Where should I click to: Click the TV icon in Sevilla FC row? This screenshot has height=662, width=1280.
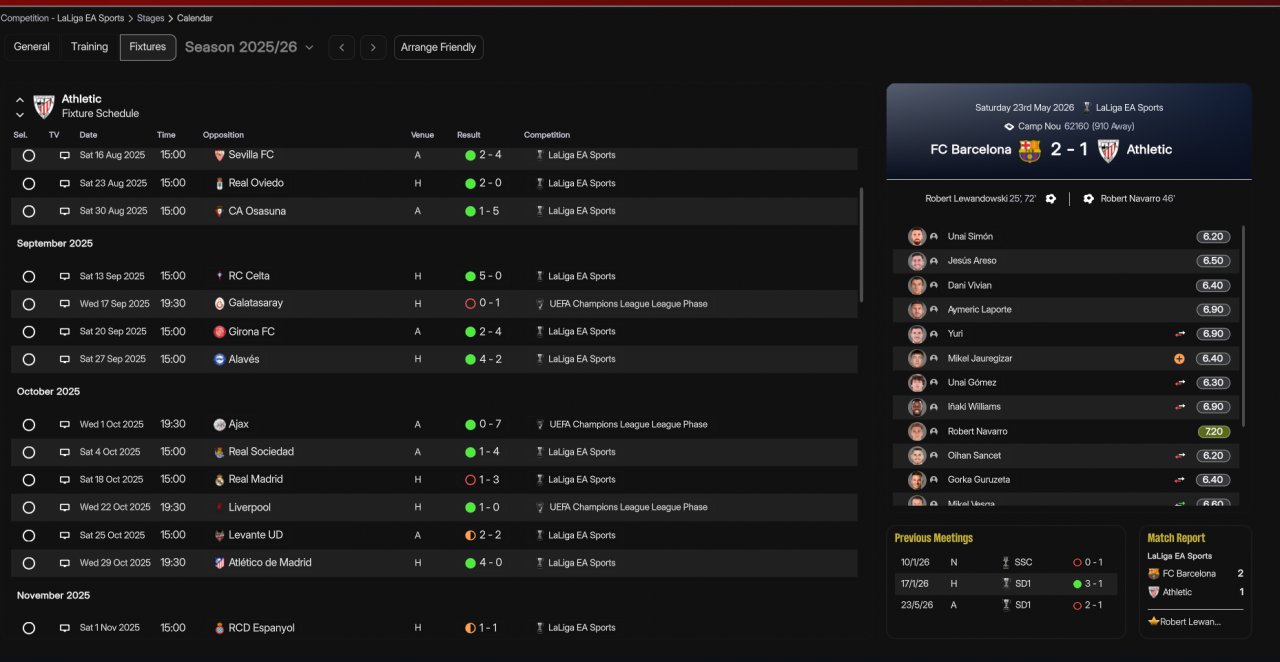tap(65, 155)
